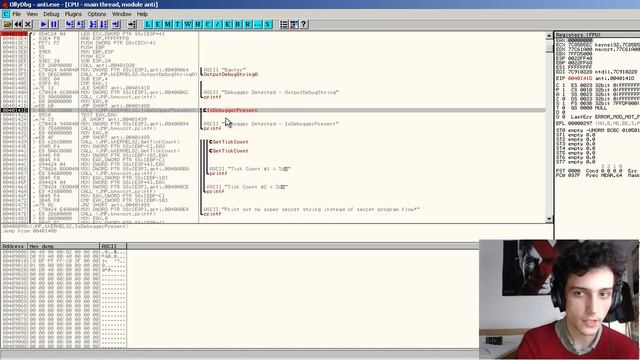Image resolution: width=640 pixels, height=360 pixels.
Task: Click the Trace over toolbar icon
Action: point(103,24)
